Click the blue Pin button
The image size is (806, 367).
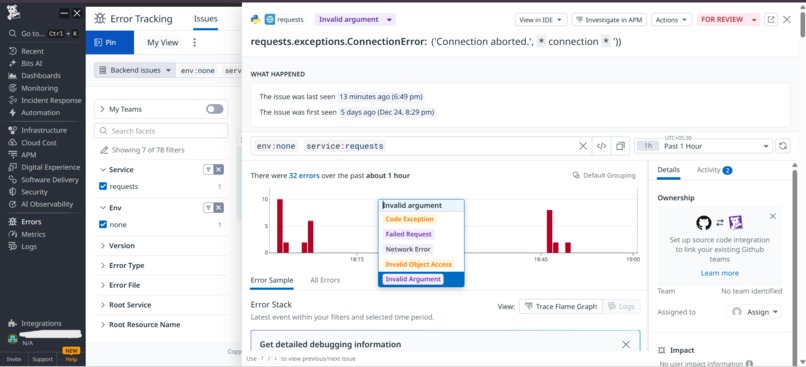[110, 43]
